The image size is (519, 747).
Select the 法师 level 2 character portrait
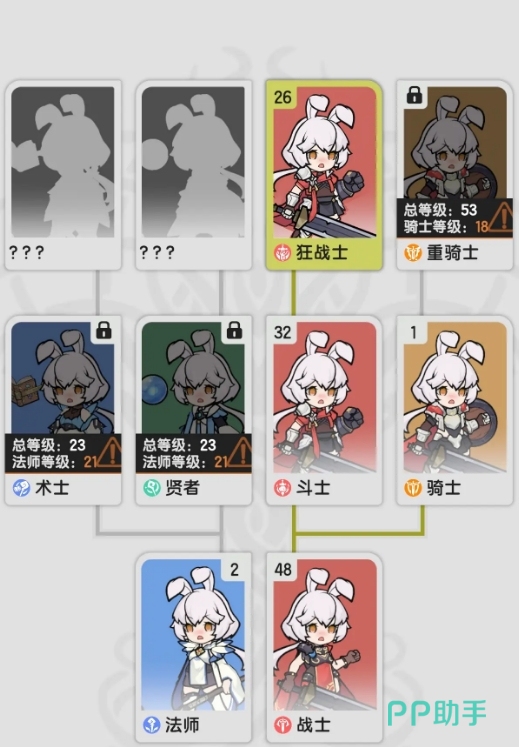(193, 635)
